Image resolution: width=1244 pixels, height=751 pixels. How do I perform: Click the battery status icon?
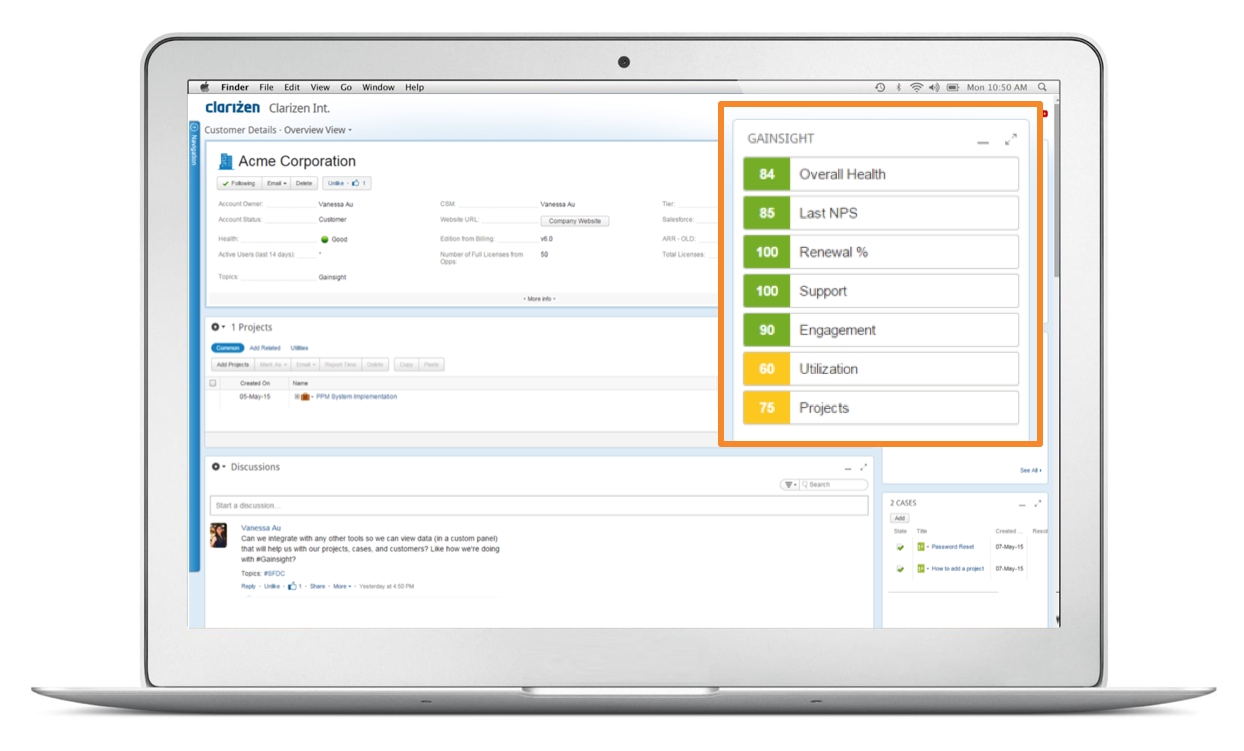pos(953,88)
